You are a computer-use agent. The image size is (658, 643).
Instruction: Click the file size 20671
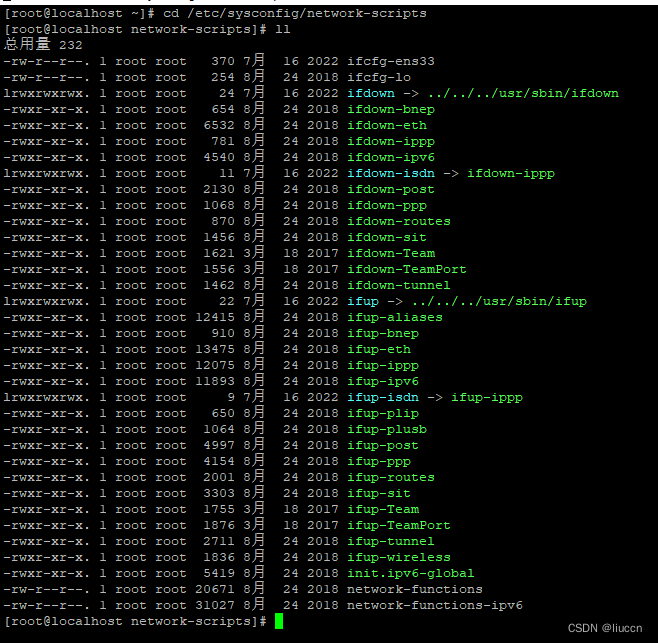pyautogui.click(x=215, y=589)
